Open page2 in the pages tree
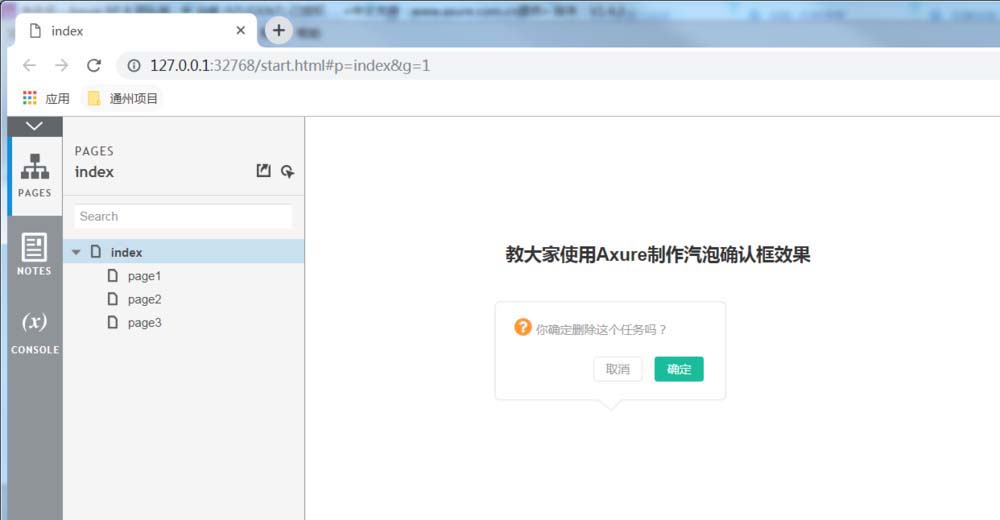Screen dimensions: 1000x520 pos(144,299)
